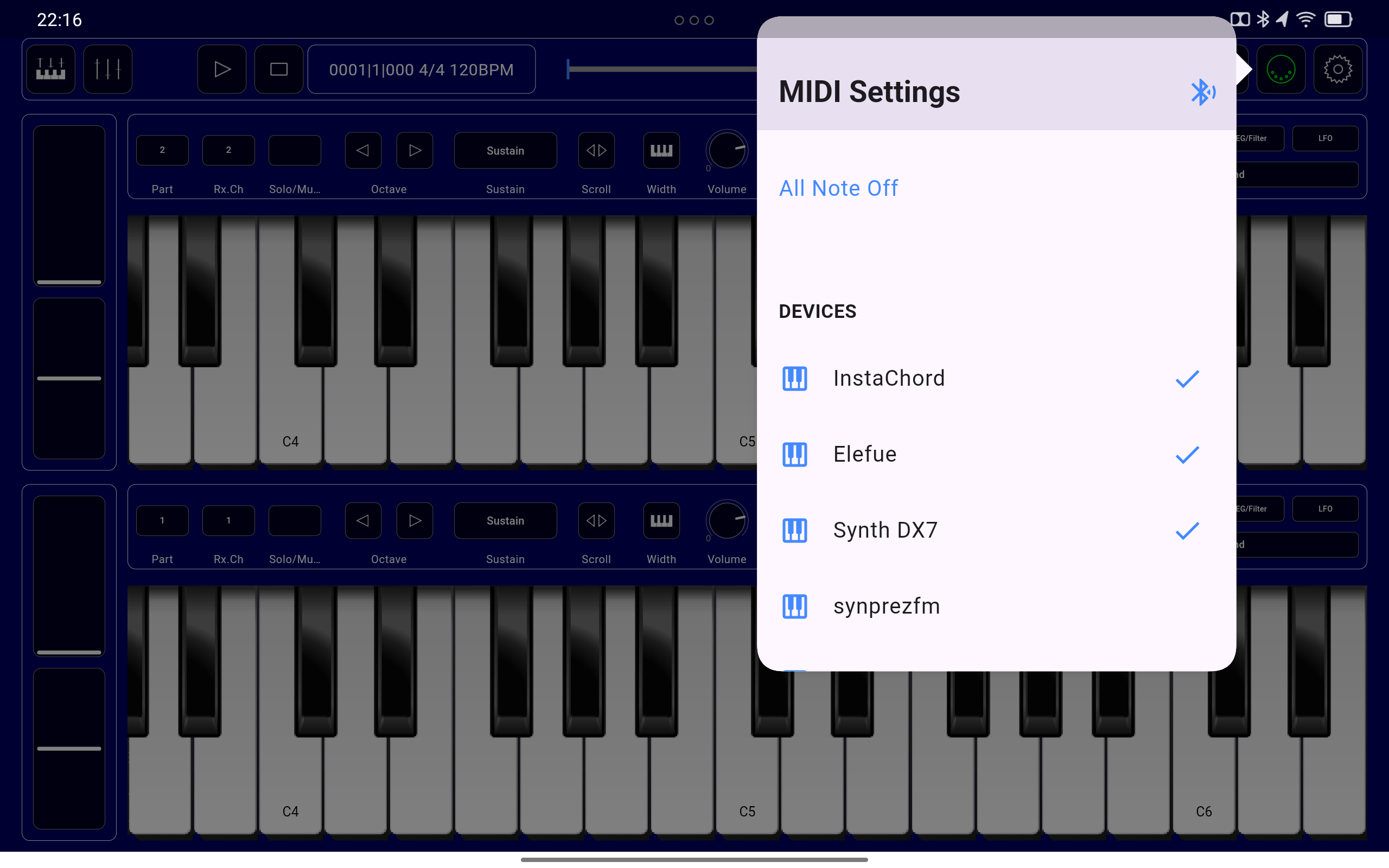The image size is (1389, 868).
Task: Click the Volume knob in lower keyboard
Action: pos(727,521)
